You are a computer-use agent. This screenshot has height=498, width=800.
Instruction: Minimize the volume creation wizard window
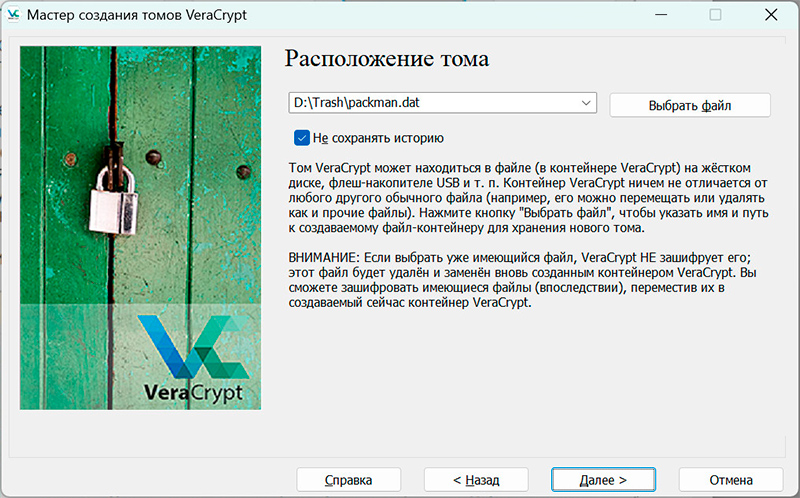click(x=659, y=15)
